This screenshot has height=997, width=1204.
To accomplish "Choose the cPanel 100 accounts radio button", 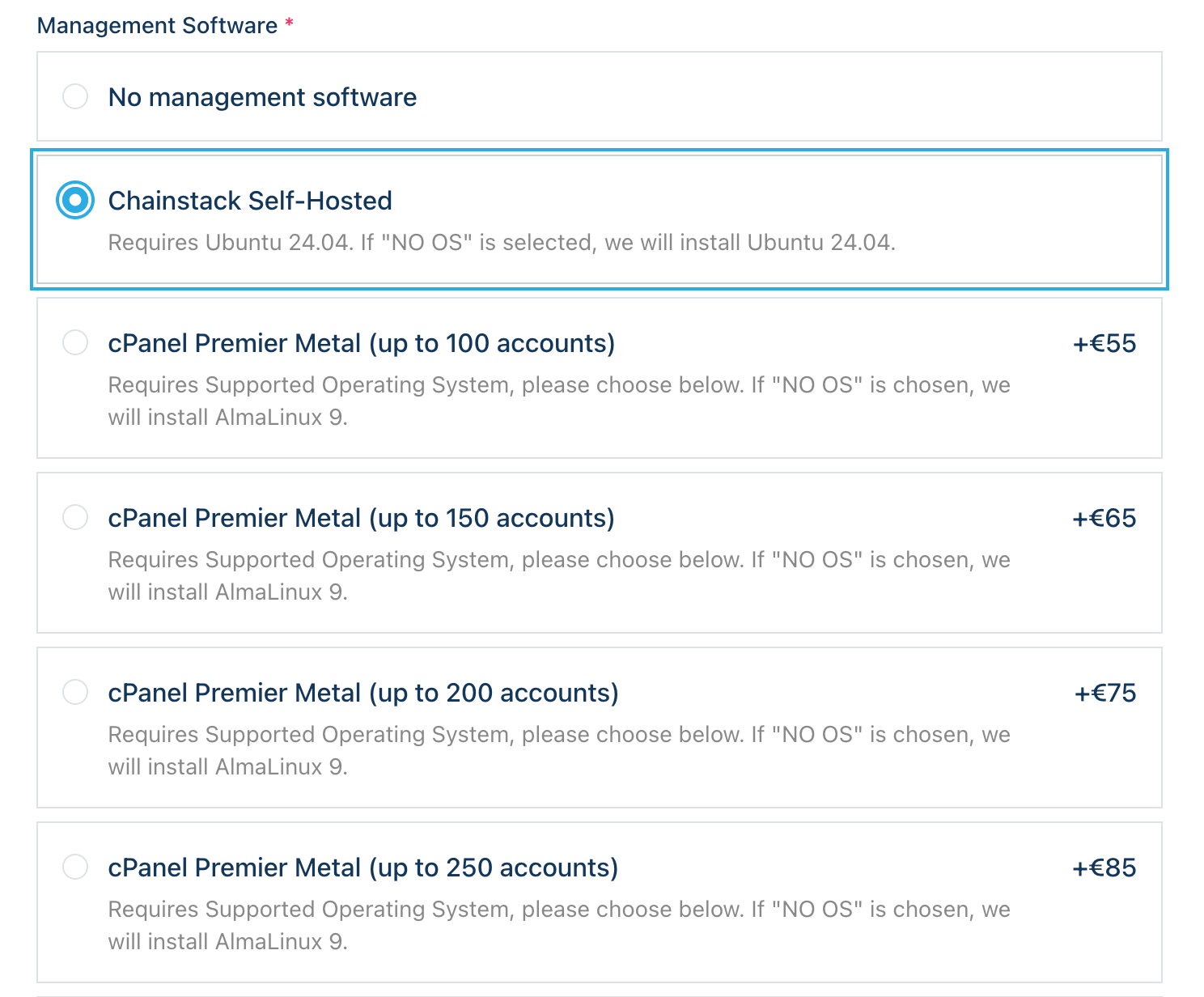I will 75,342.
